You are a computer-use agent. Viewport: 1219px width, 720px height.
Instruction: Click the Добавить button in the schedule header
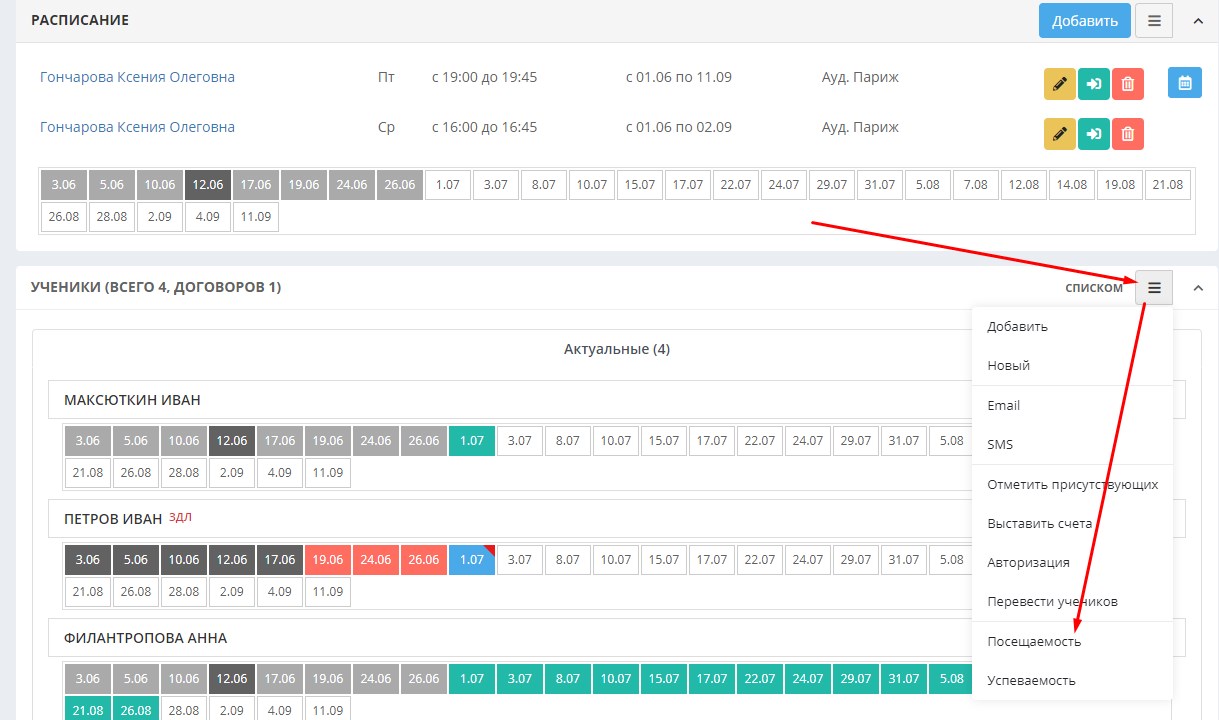1085,20
